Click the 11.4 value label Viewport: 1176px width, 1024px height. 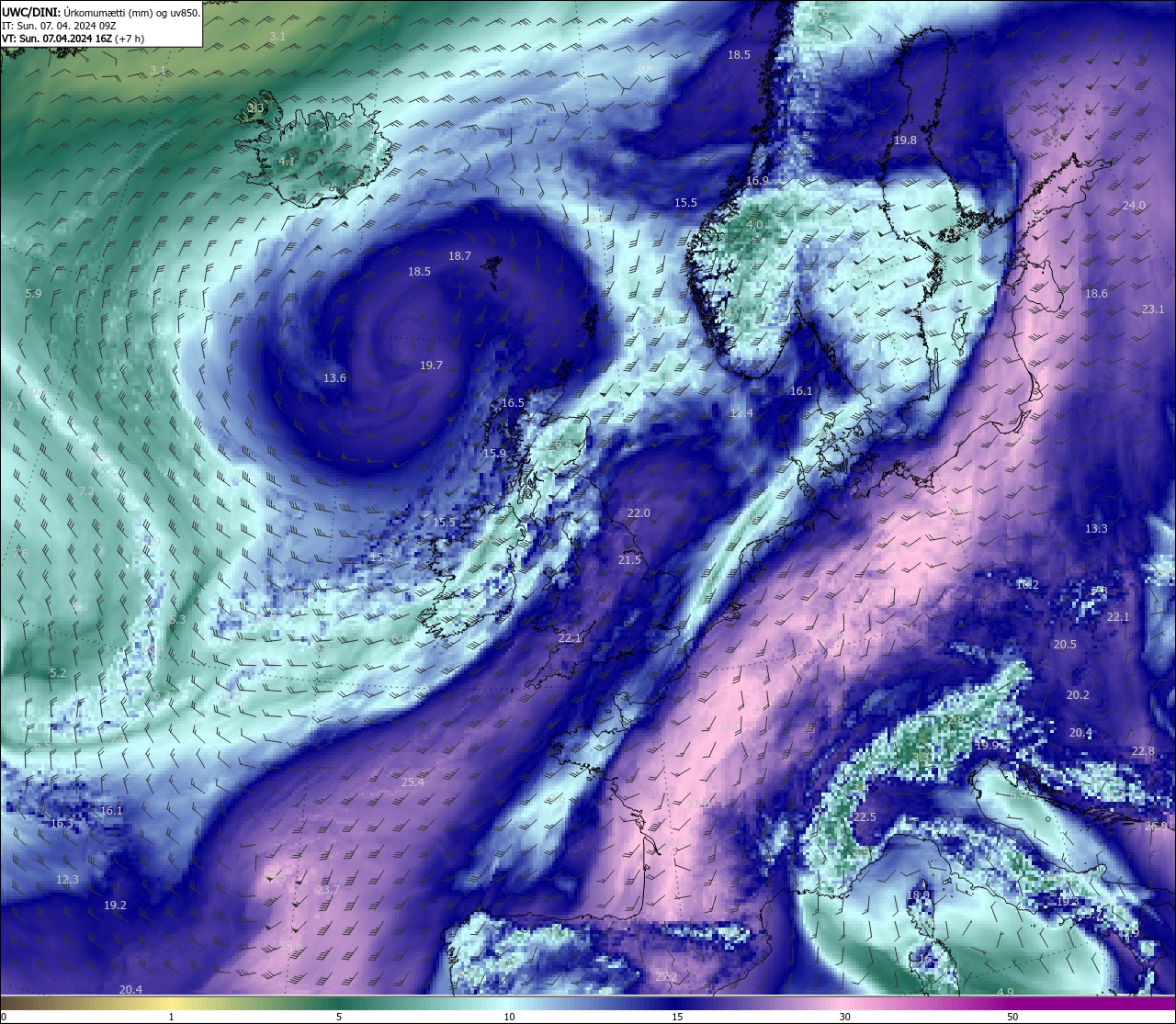(x=741, y=413)
